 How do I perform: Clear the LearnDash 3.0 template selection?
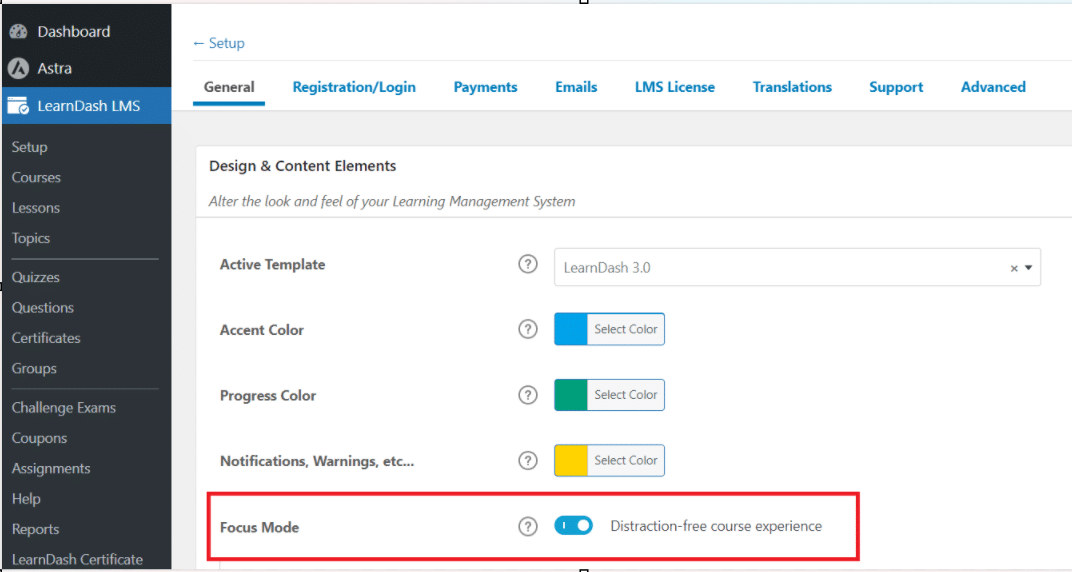(1014, 269)
